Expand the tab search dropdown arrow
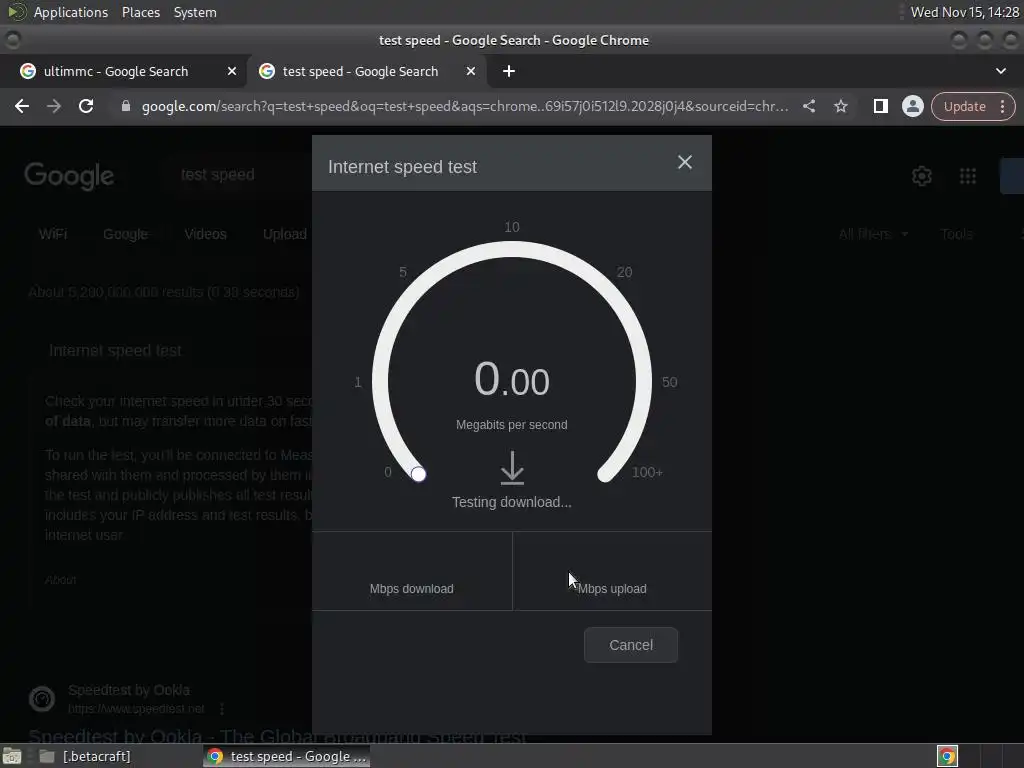This screenshot has height=768, width=1024. (1000, 71)
